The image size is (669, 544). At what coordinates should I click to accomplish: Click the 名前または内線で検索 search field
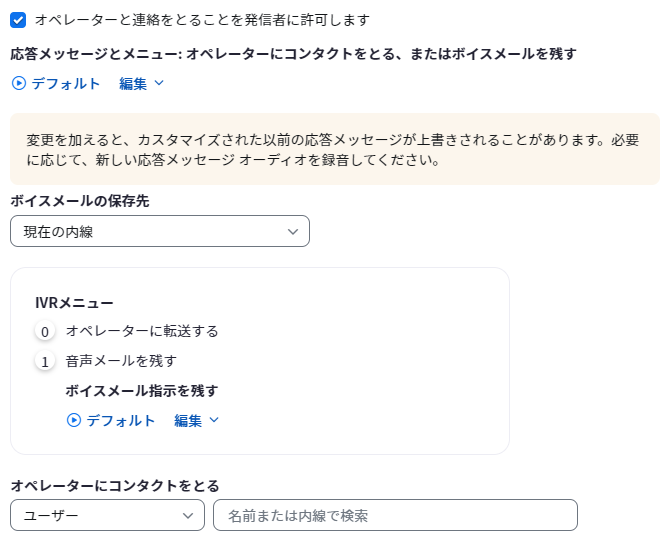point(396,515)
